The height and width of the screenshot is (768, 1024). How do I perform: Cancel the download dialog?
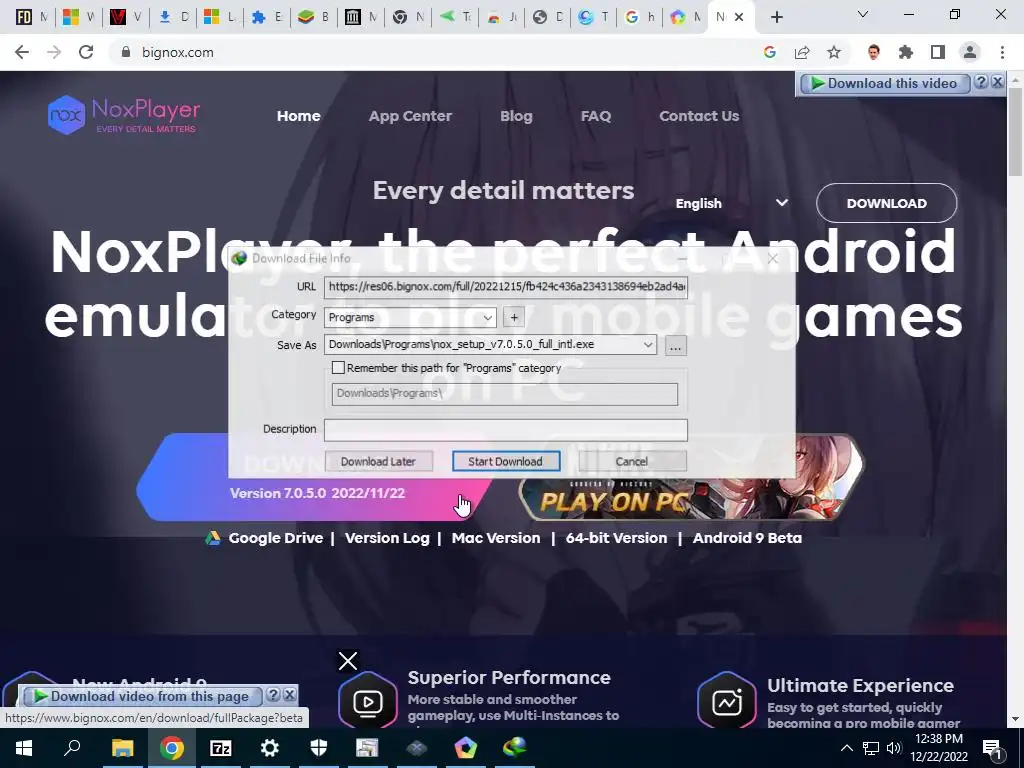tap(632, 461)
